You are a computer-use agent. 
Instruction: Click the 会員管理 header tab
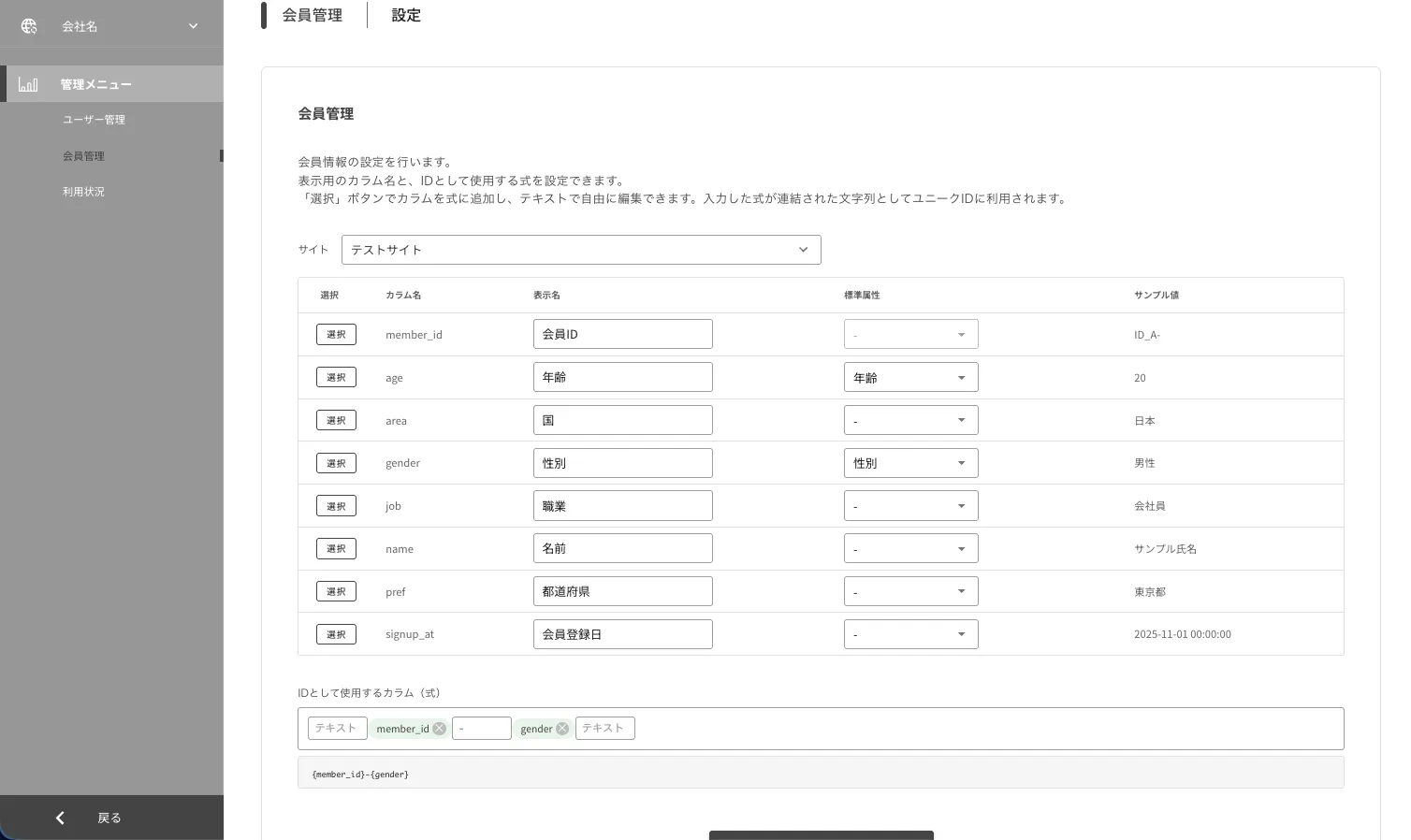coord(313,15)
